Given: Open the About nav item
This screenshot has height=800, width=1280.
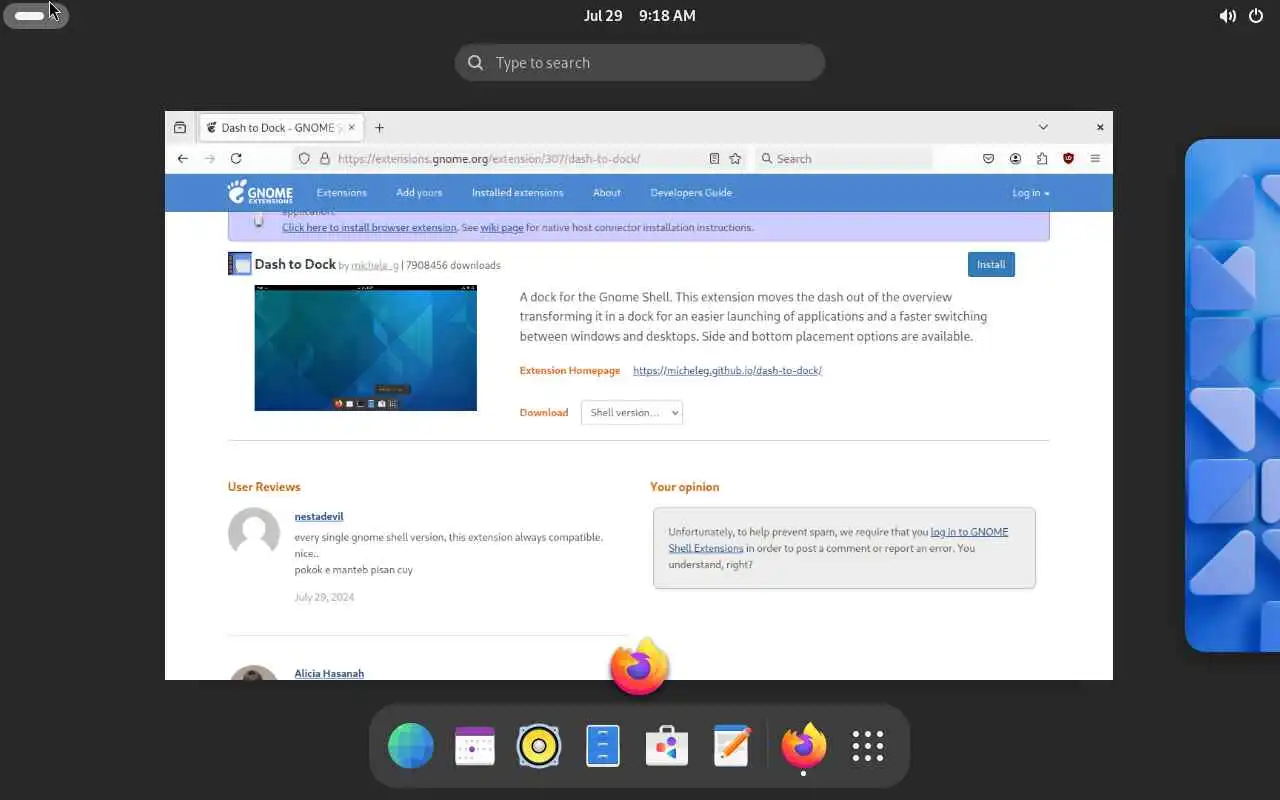Looking at the screenshot, I should pyautogui.click(x=607, y=193).
